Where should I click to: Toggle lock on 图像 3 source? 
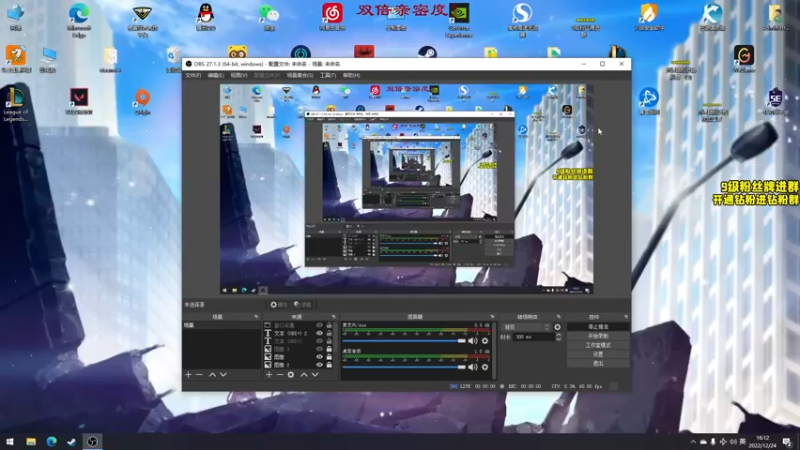(329, 349)
